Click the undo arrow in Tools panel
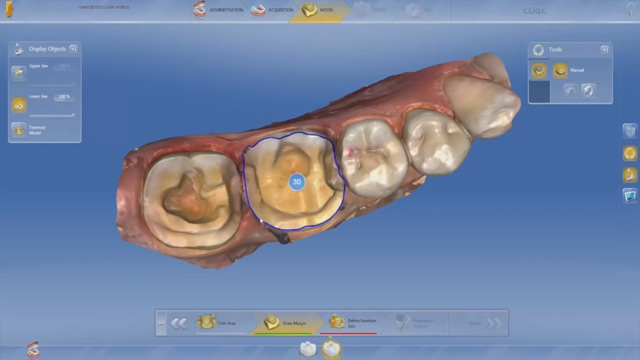This screenshot has width=640, height=360. point(570,90)
